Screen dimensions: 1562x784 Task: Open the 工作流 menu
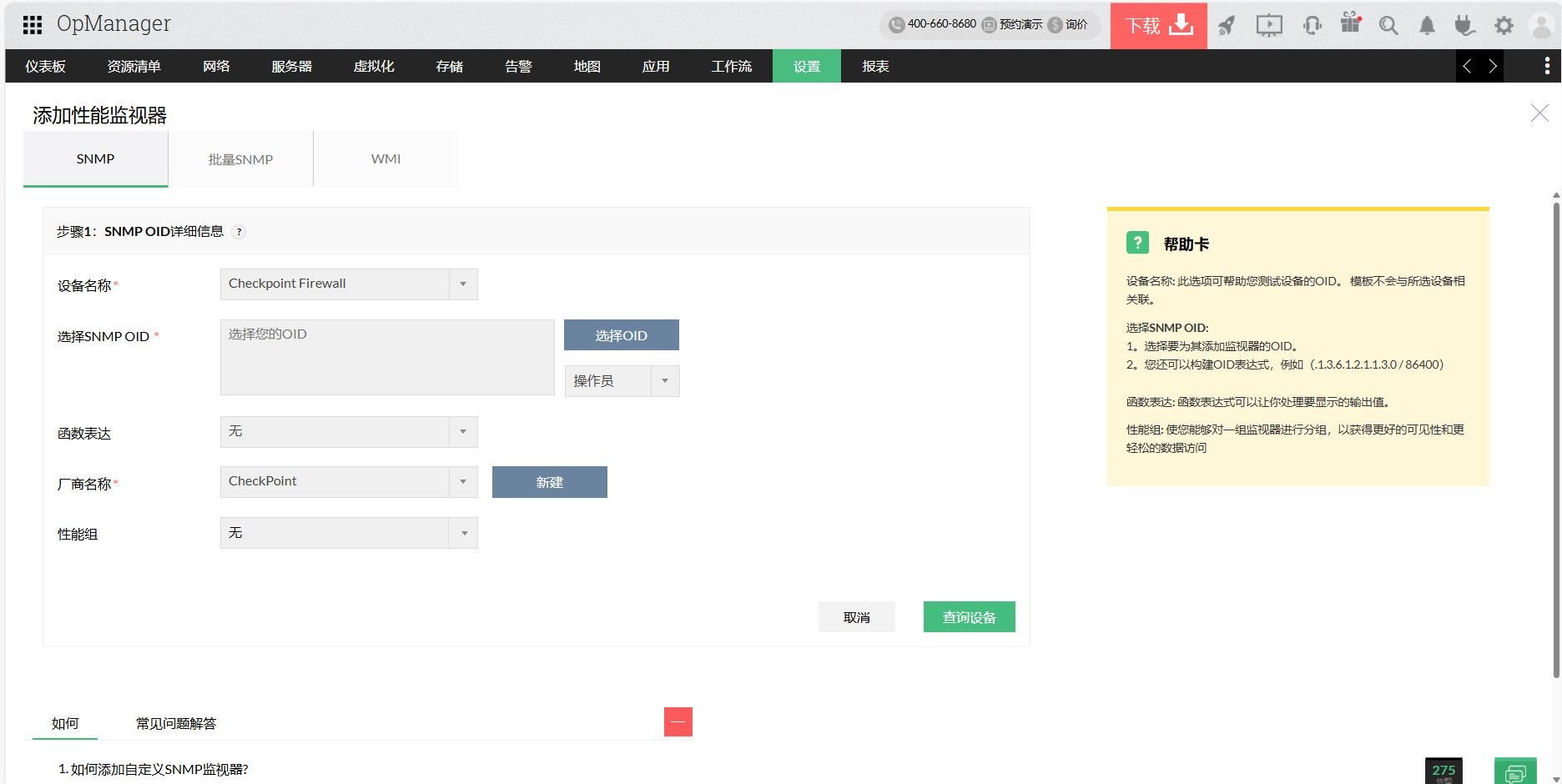pyautogui.click(x=731, y=66)
